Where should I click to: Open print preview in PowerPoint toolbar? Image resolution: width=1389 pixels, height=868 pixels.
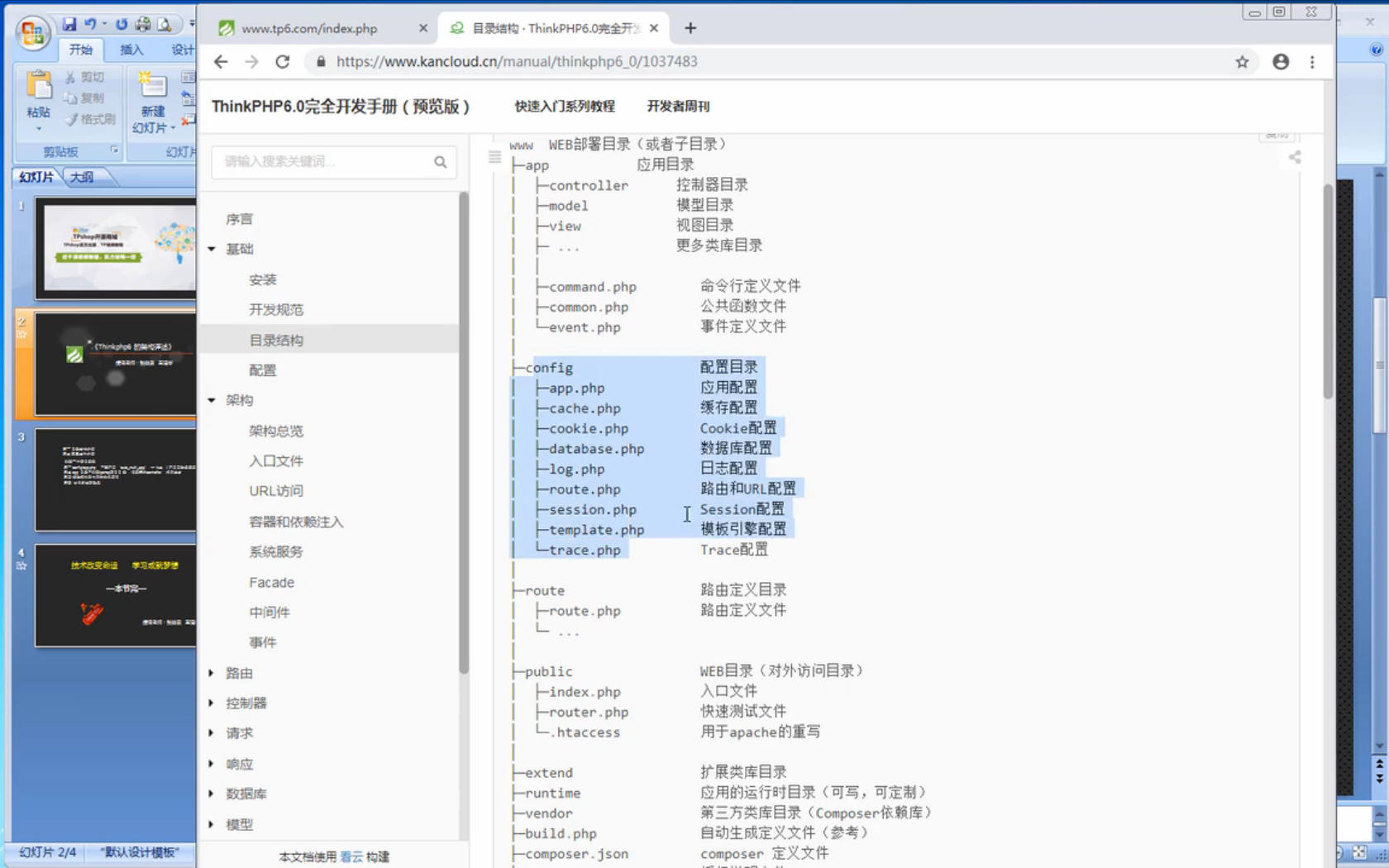[165, 24]
